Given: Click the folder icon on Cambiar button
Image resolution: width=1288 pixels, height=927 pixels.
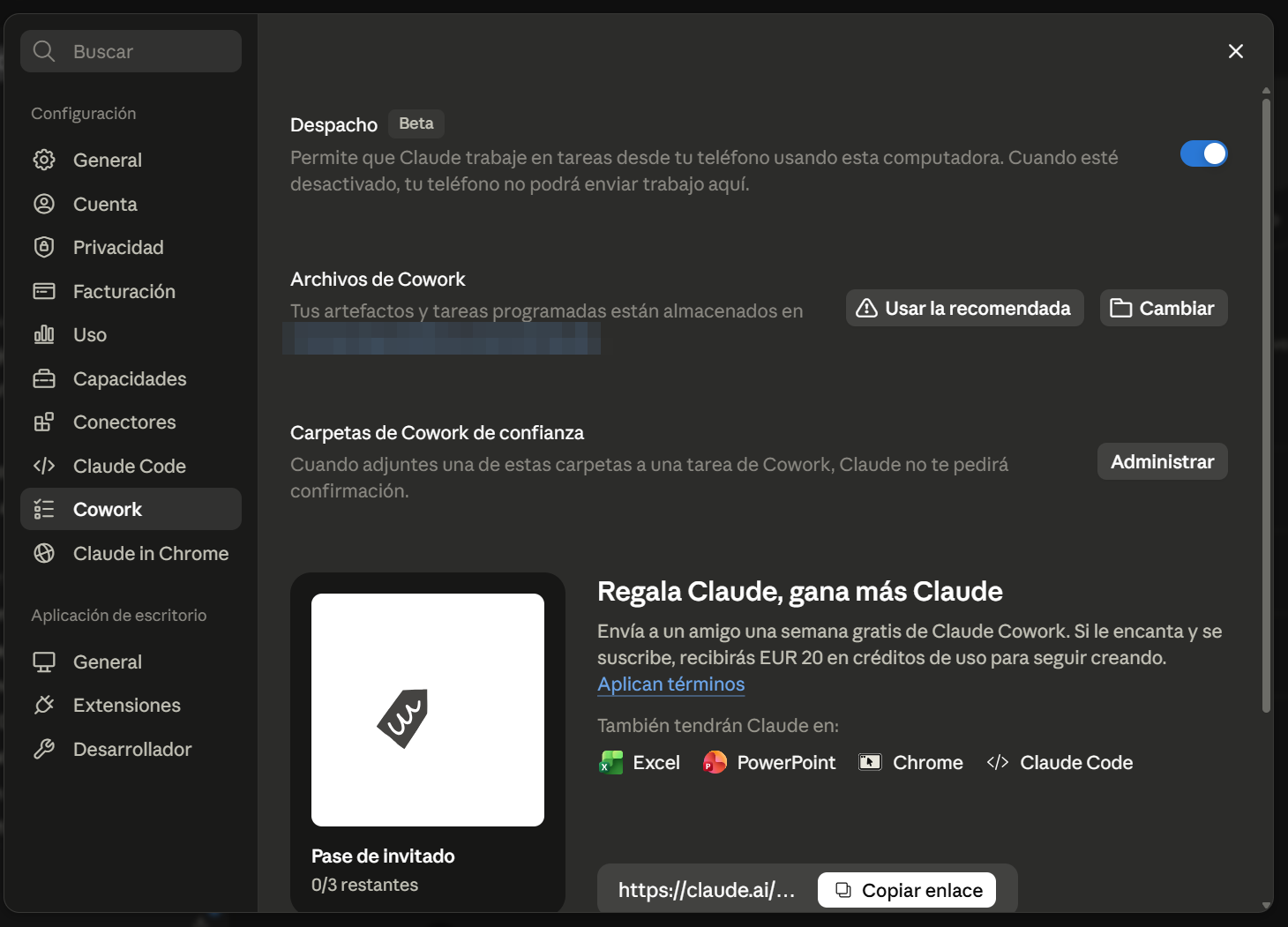Looking at the screenshot, I should tap(1121, 308).
